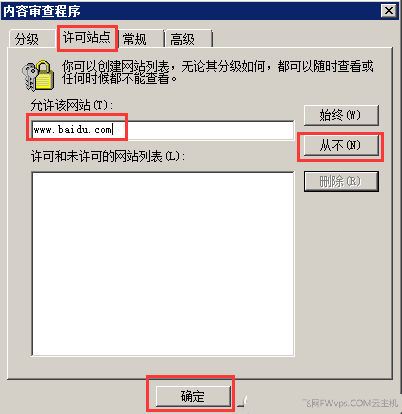Viewport: 402px width, 414px height.
Task: Click the www.baidu.com text in the field
Action: coord(73,129)
